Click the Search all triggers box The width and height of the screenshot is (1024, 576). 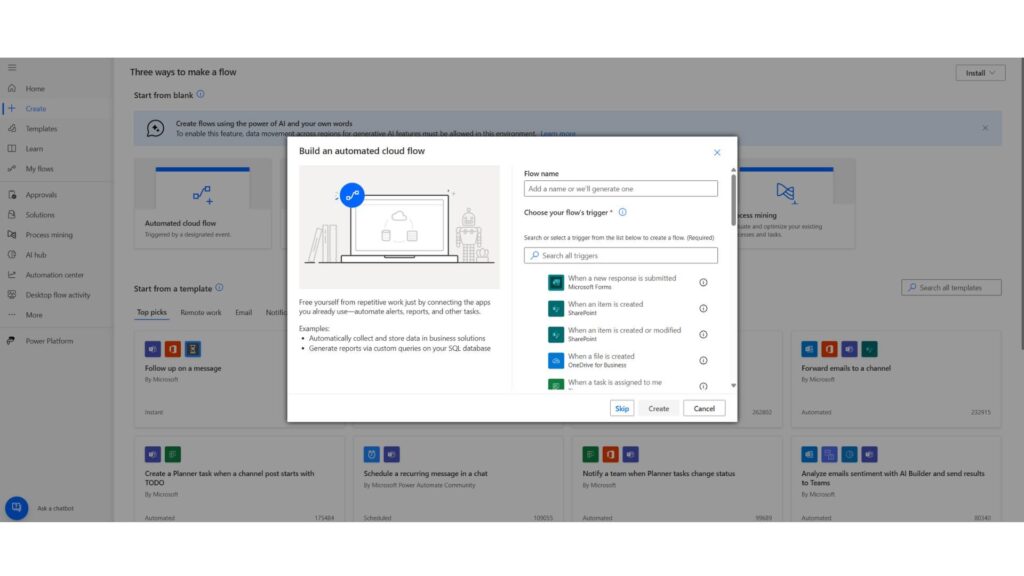click(620, 255)
